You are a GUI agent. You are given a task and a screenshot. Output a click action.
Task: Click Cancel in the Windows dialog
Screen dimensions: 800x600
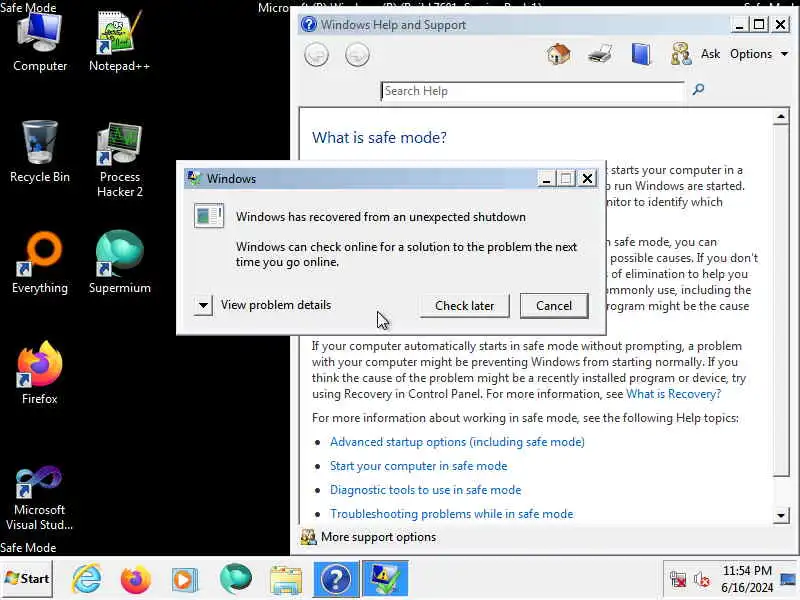click(x=554, y=306)
